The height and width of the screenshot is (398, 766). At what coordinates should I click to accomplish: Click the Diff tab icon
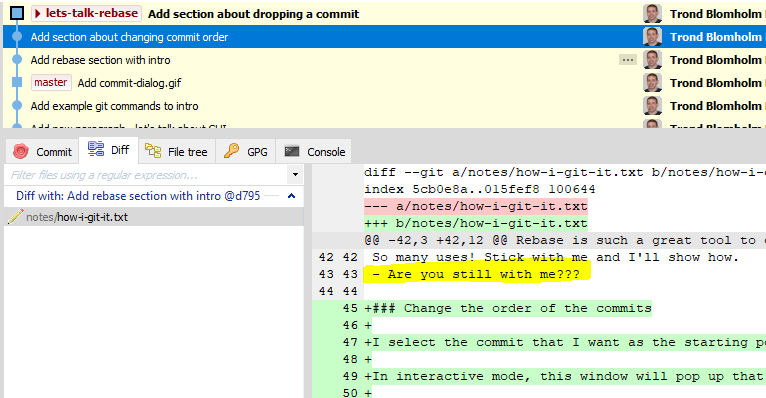tap(96, 149)
